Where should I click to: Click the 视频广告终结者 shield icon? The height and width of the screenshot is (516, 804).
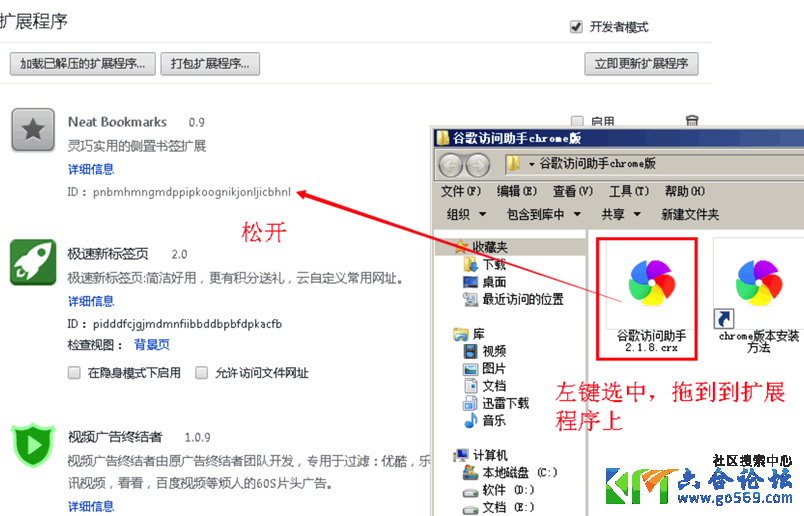[x=33, y=445]
